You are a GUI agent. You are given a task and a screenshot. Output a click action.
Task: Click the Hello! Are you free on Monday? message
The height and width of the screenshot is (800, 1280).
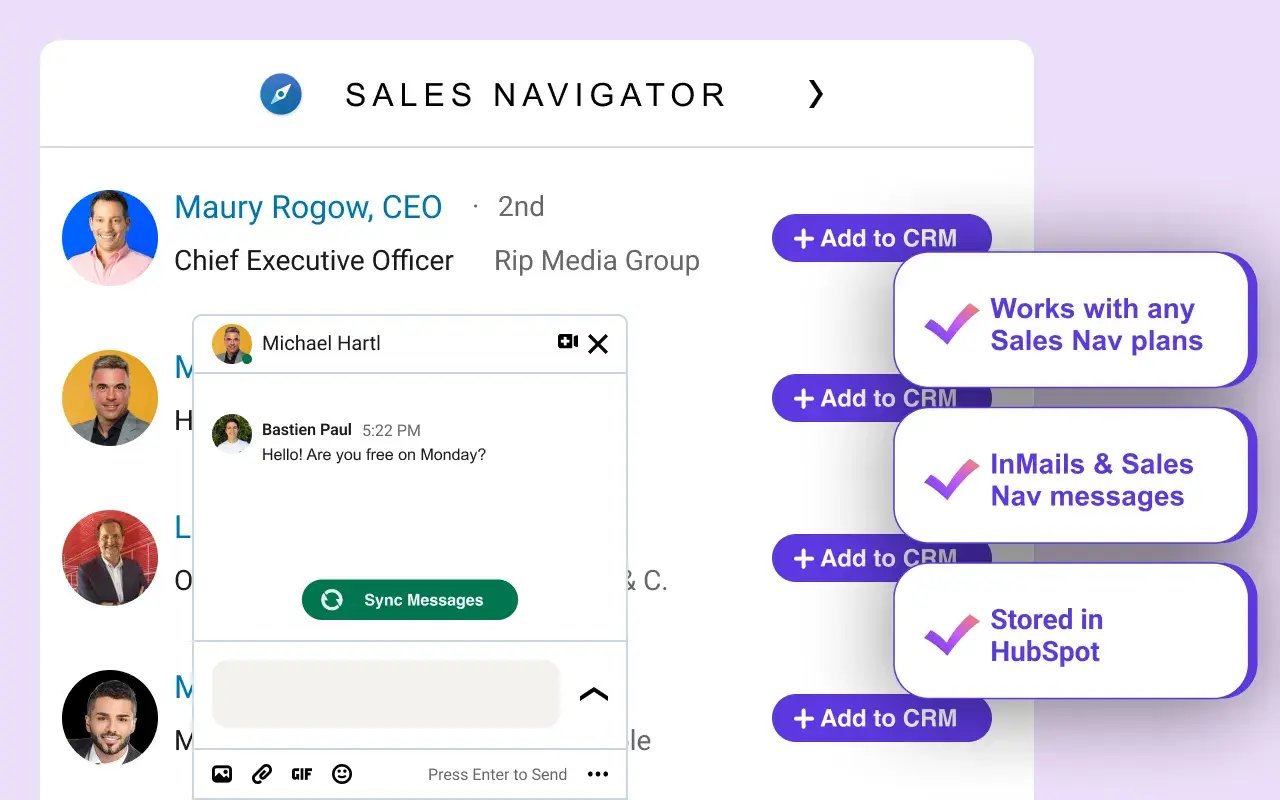(x=374, y=454)
